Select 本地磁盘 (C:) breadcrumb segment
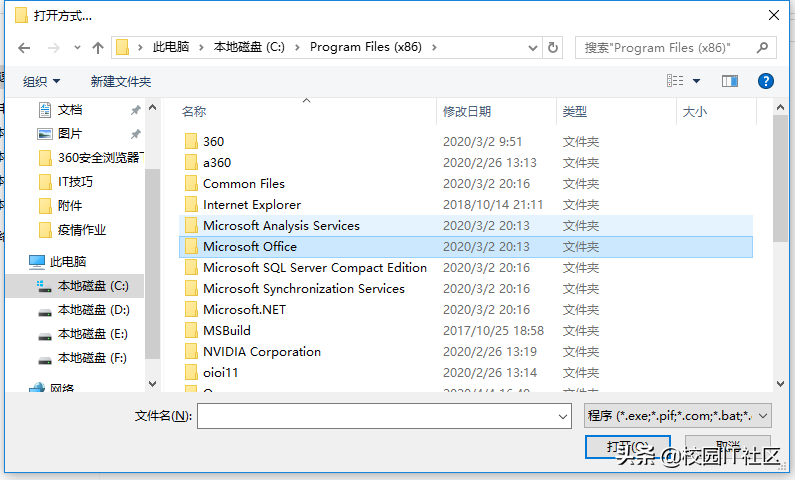795x480 pixels. click(249, 47)
